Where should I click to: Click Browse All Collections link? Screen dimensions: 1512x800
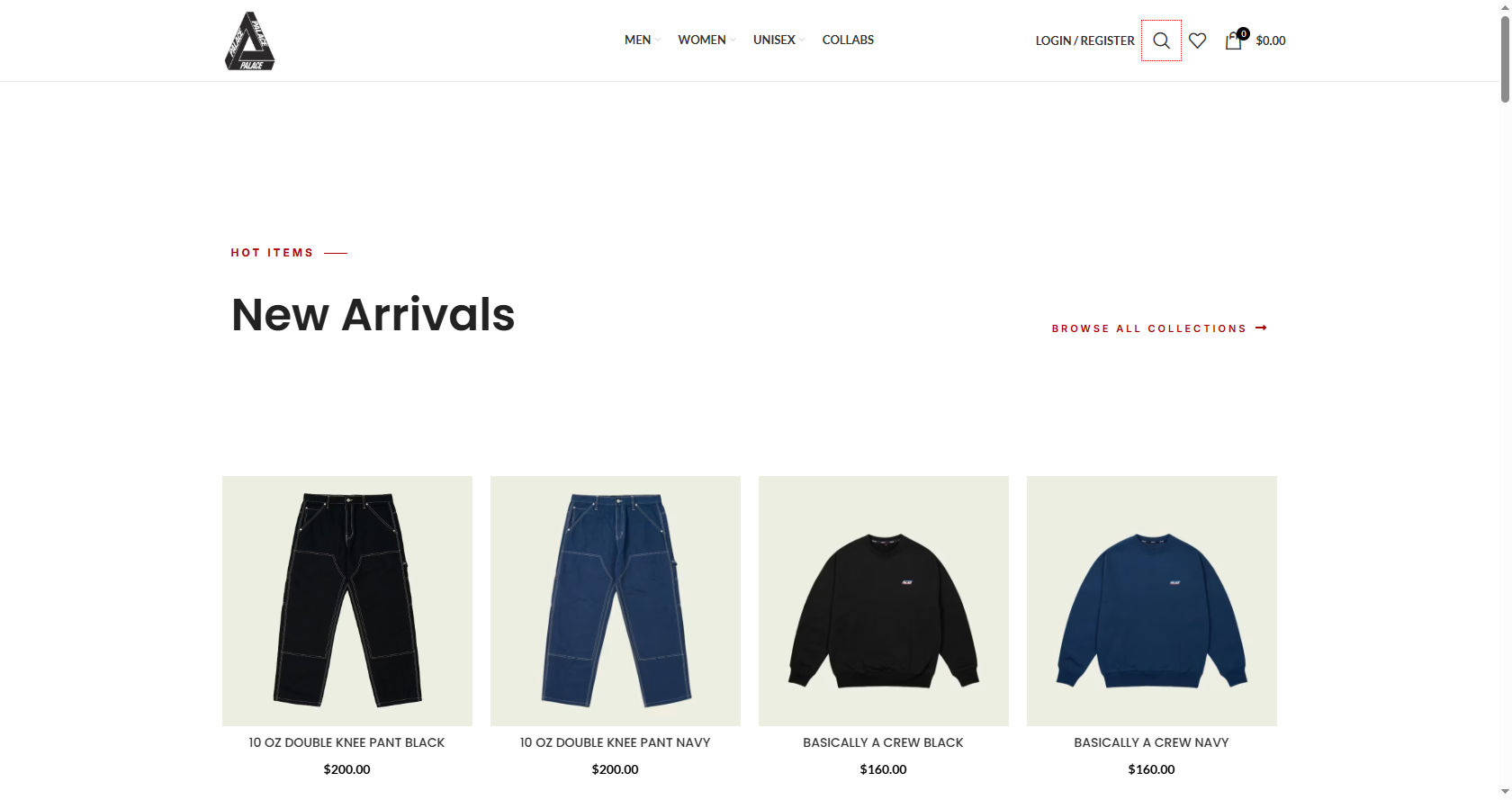click(1149, 328)
